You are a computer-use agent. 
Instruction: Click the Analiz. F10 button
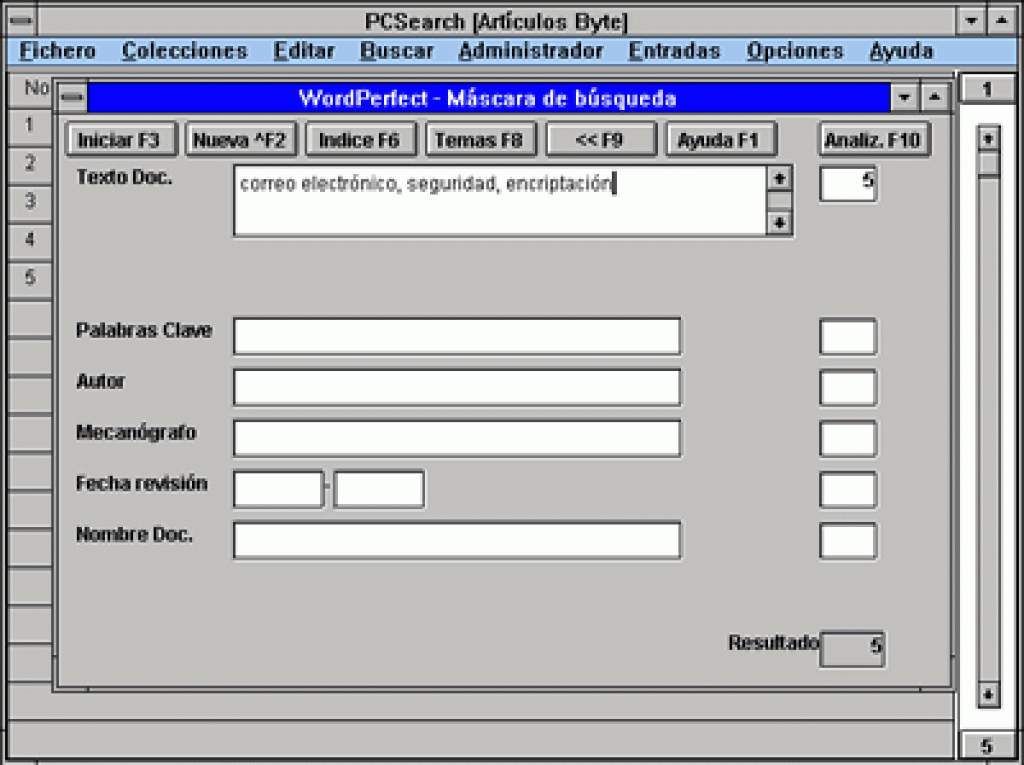872,140
